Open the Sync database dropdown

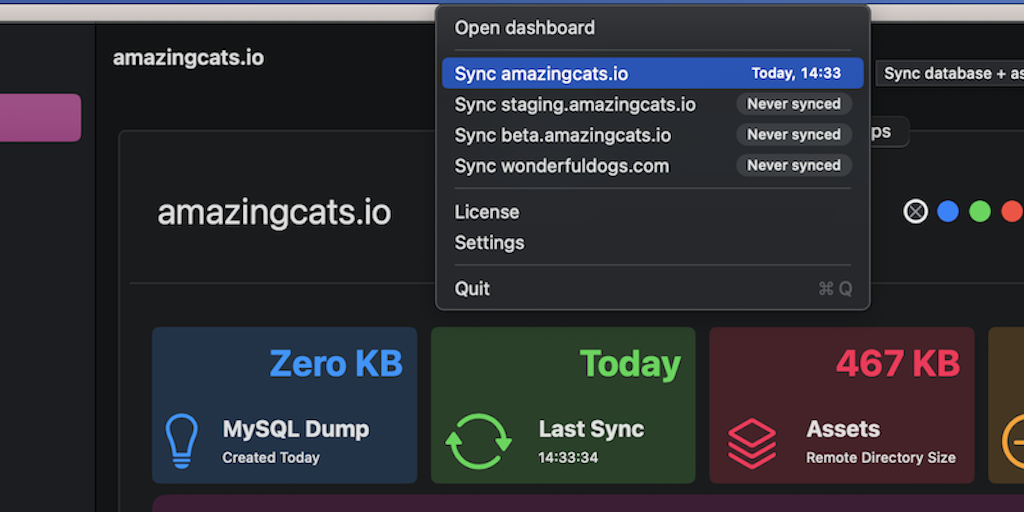950,73
